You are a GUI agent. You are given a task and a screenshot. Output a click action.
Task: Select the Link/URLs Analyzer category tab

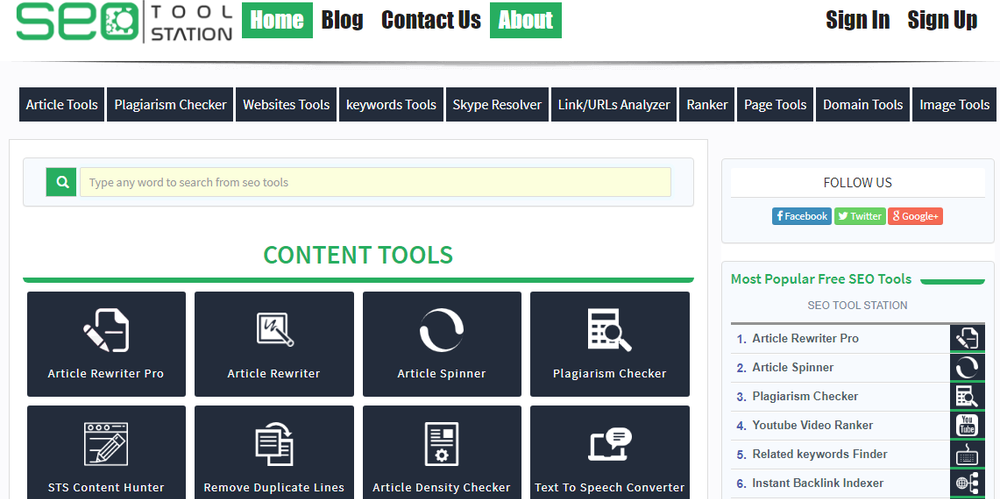614,105
